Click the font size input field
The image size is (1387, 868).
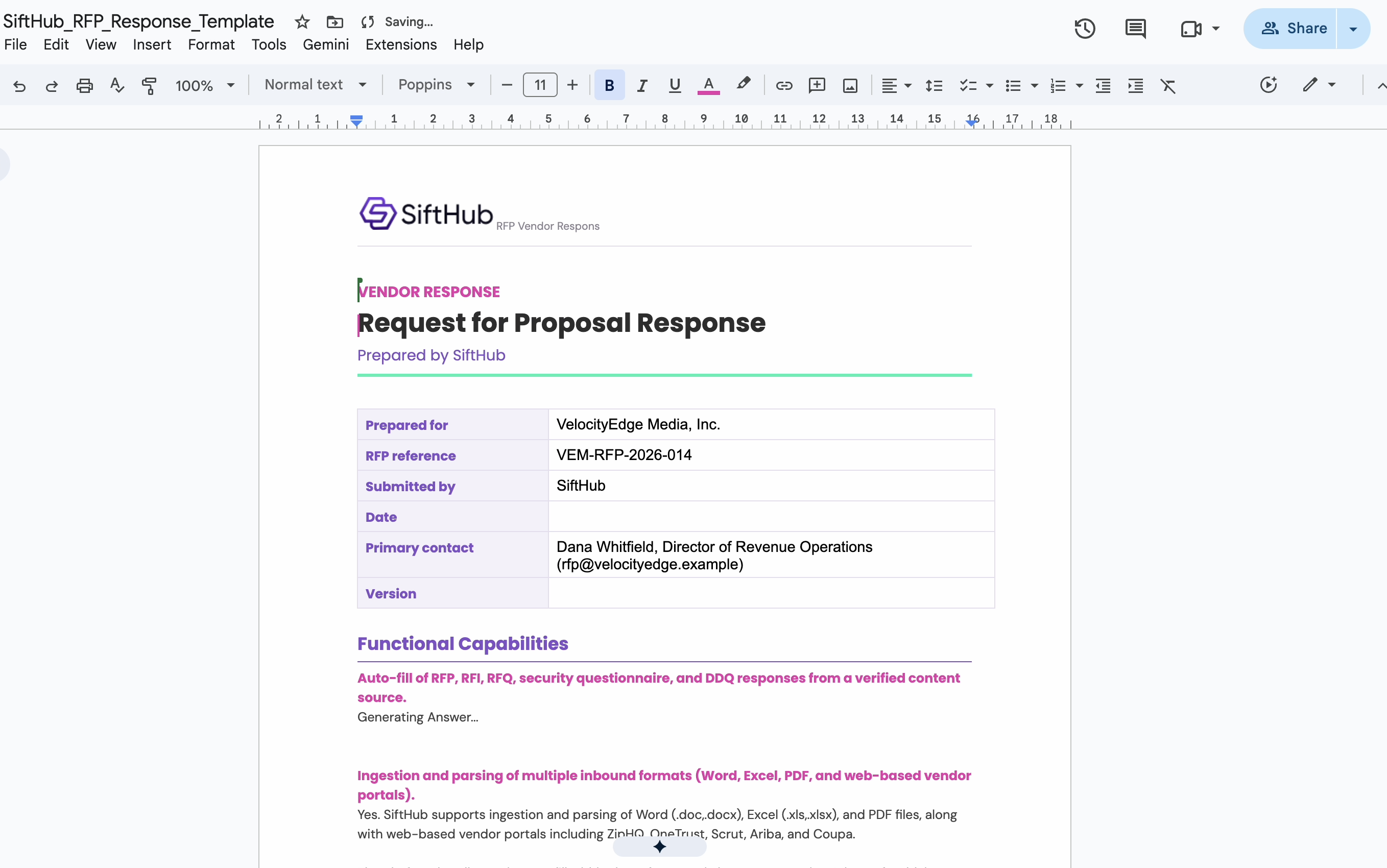point(540,85)
